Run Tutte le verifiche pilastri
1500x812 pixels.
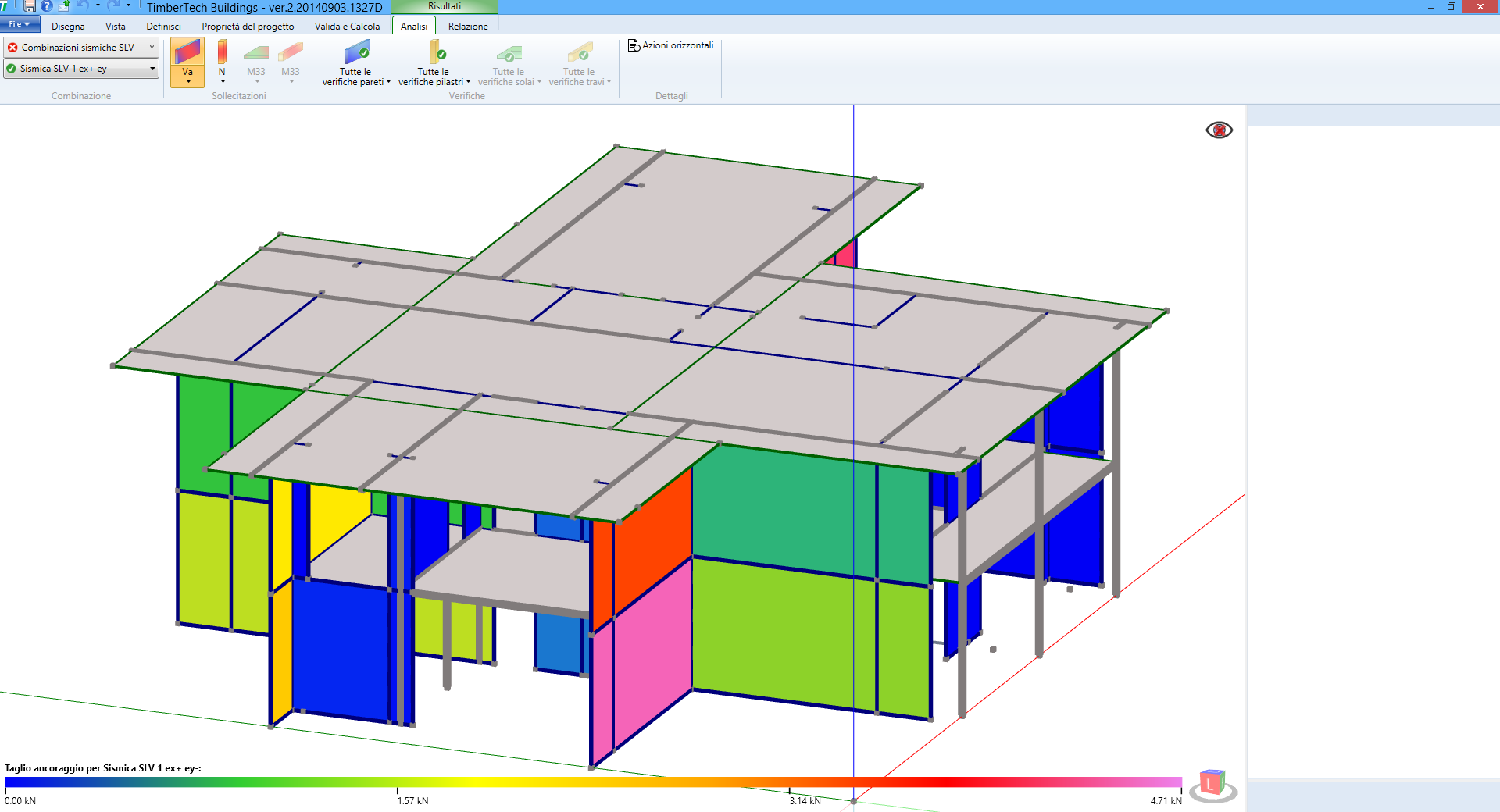(x=434, y=62)
